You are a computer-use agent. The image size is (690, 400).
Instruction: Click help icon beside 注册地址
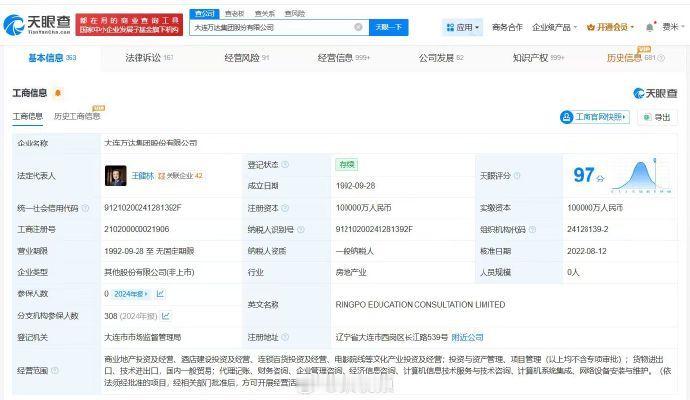[x=285, y=337]
